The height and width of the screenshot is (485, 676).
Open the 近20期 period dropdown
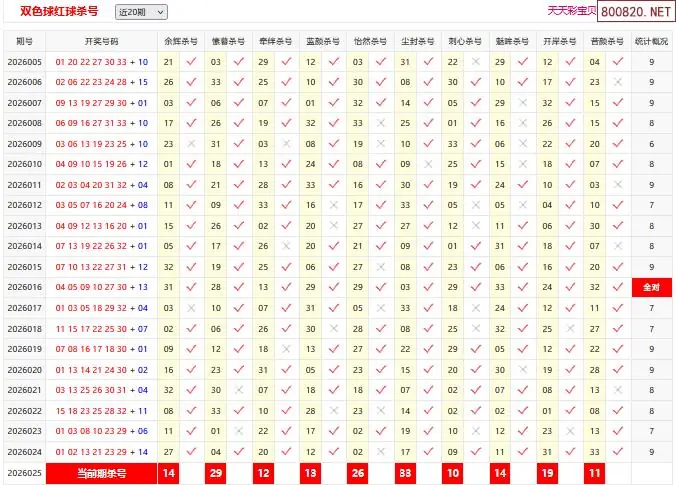(x=141, y=12)
